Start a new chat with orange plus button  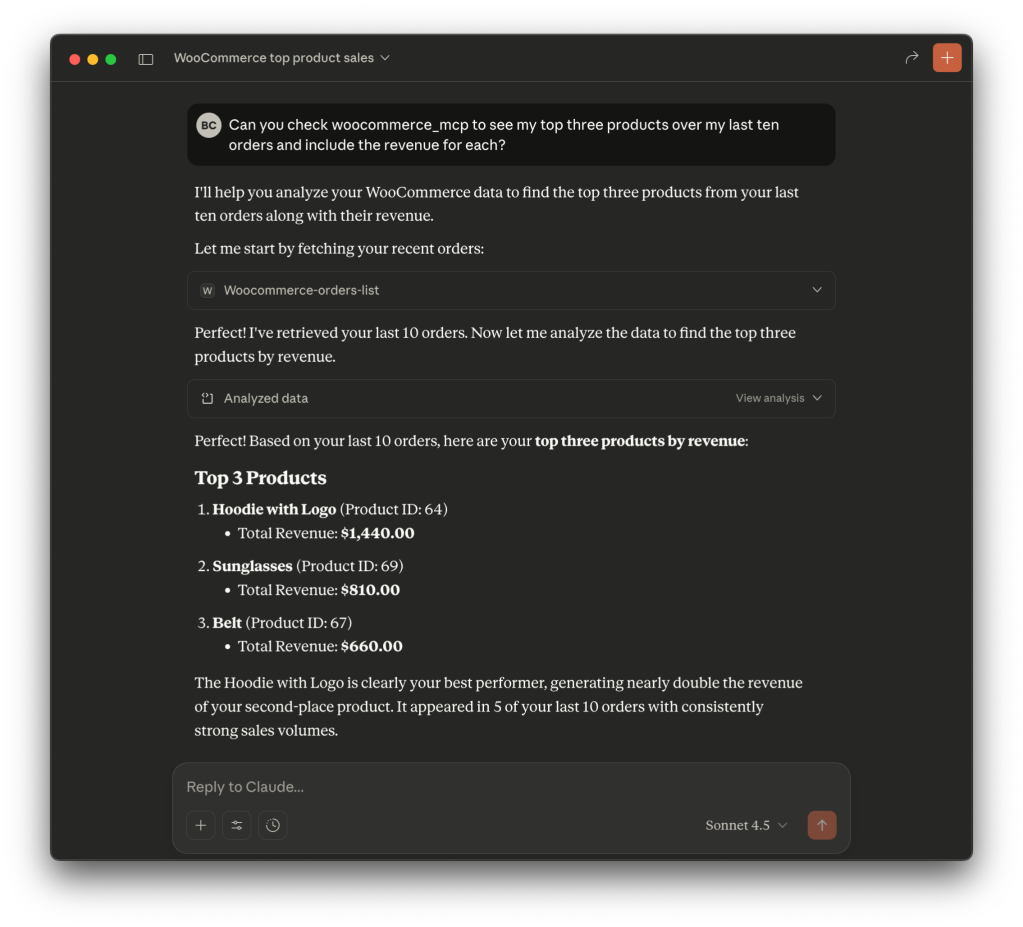pyautogui.click(x=947, y=58)
